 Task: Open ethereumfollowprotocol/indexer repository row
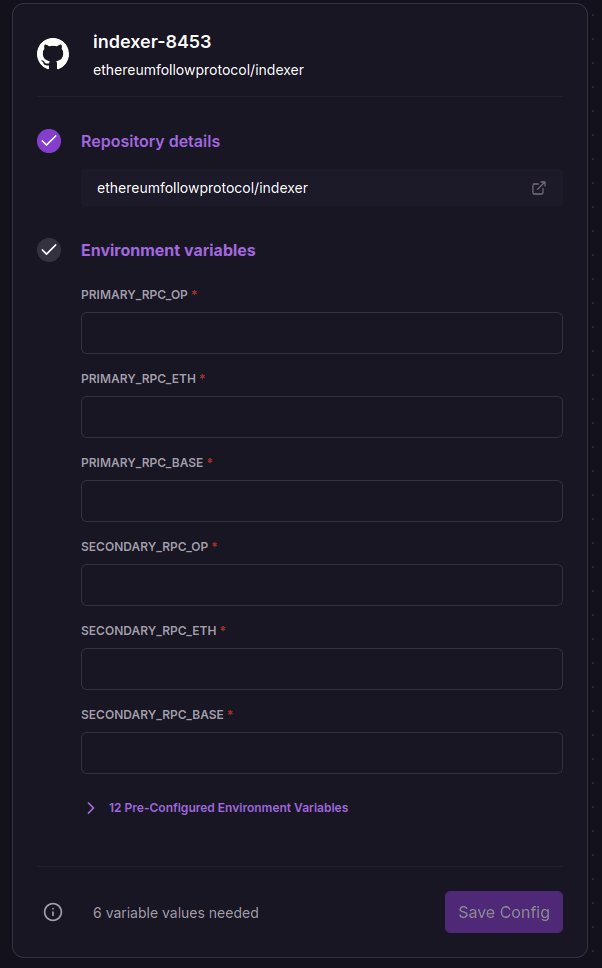(x=300, y=188)
